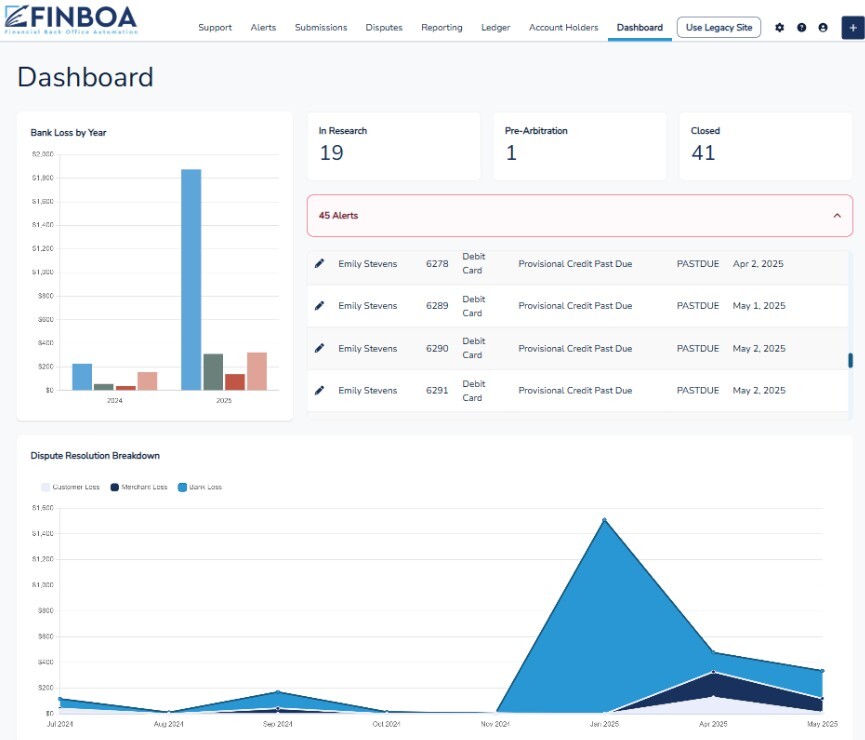
Task: Edit the alert for account 6278
Action: tap(320, 264)
